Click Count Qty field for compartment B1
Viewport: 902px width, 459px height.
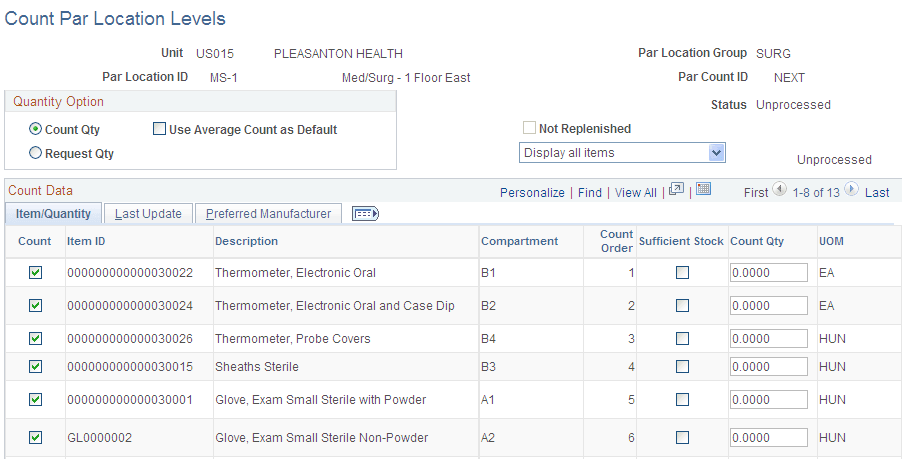pyautogui.click(x=769, y=273)
